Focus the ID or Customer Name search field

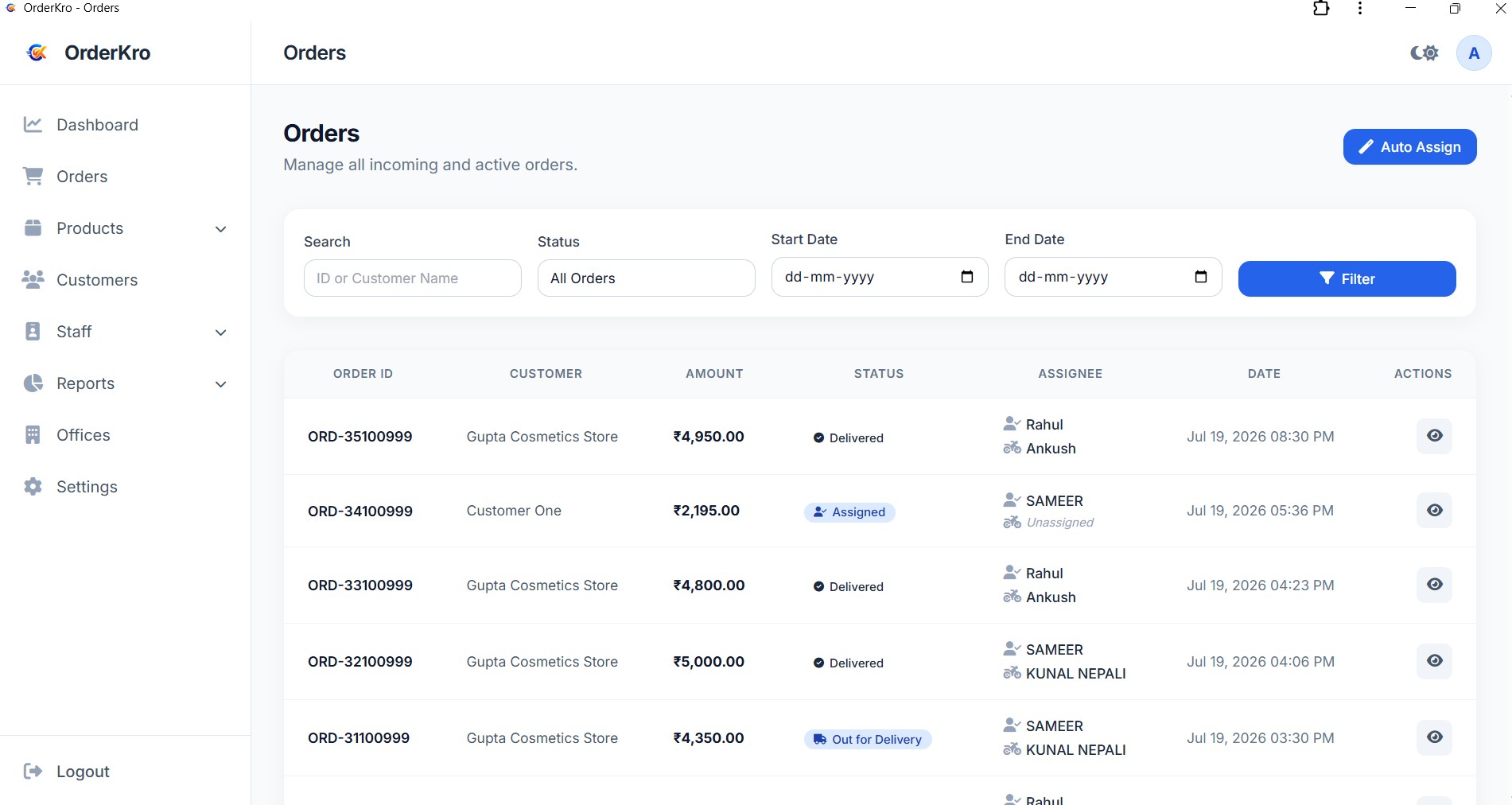point(412,278)
